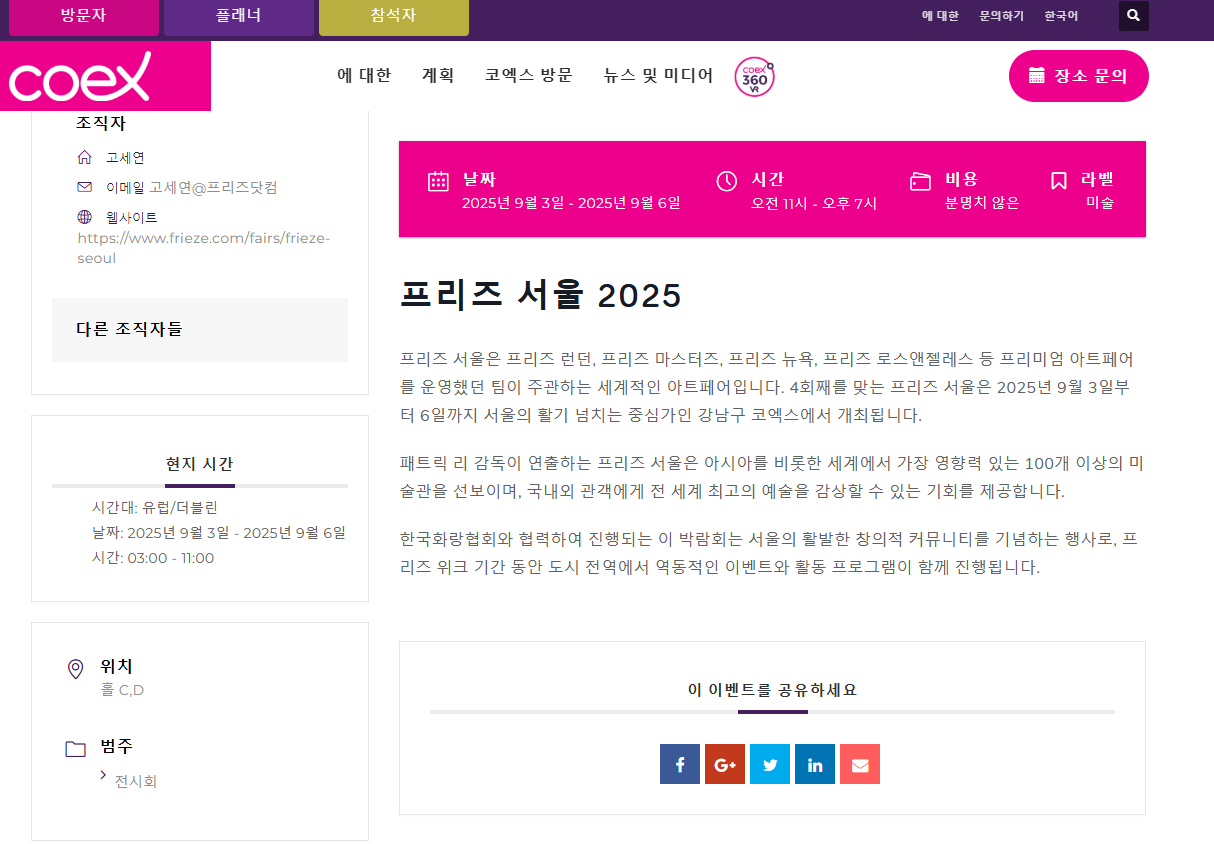
Task: Click the wallet icon beside 비용
Action: [920, 181]
